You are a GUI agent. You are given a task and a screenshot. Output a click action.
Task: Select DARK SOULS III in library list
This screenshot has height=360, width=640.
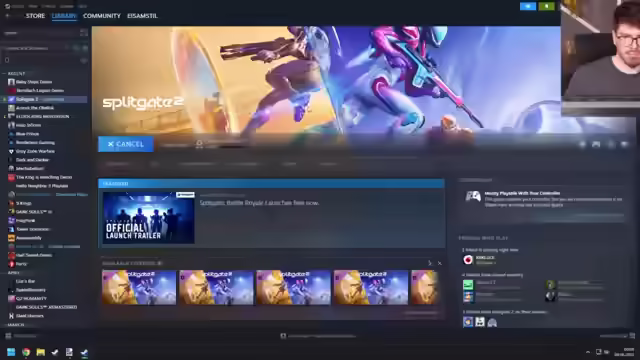click(33, 212)
